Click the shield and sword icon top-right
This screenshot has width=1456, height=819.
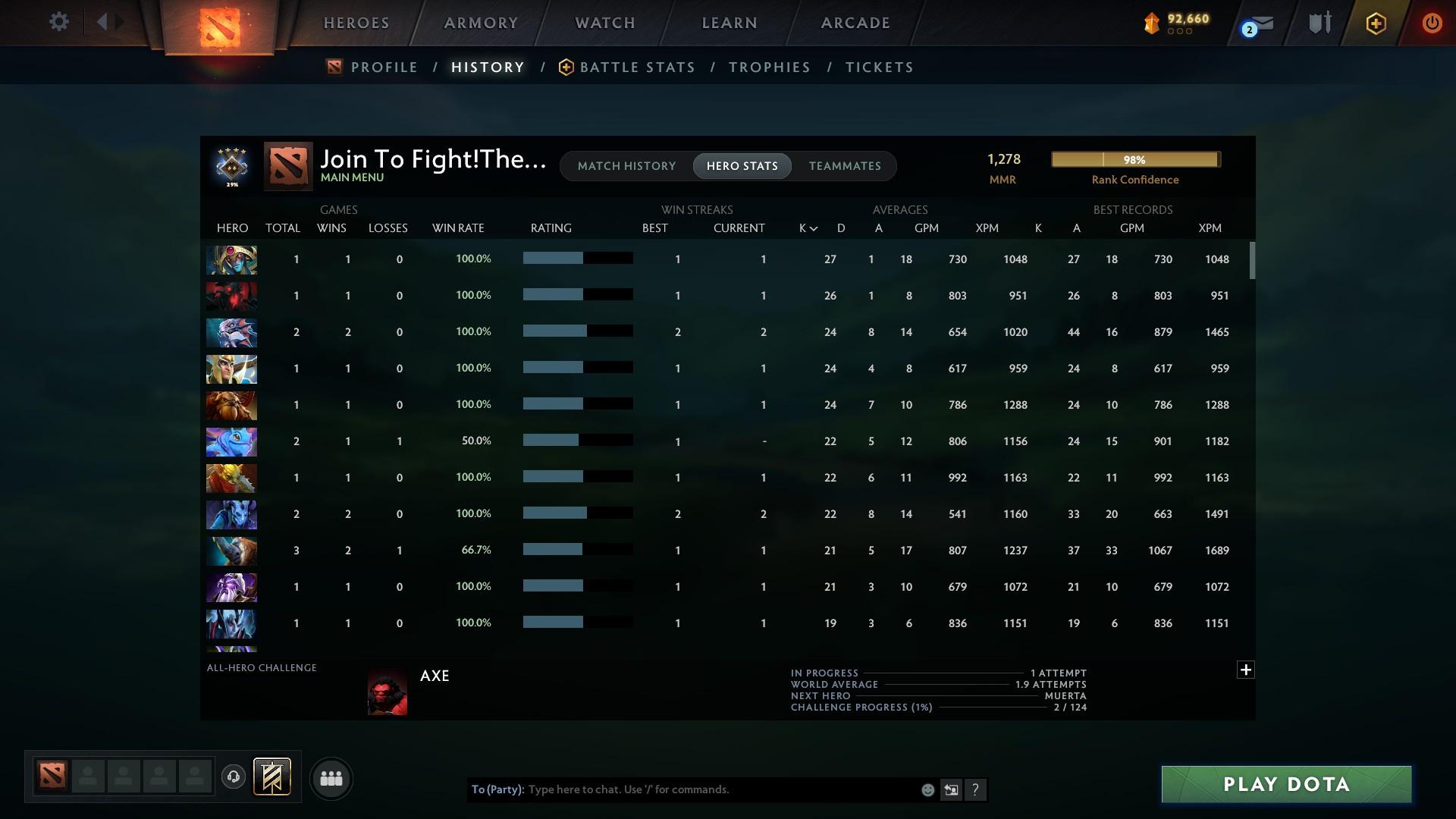(x=1319, y=23)
